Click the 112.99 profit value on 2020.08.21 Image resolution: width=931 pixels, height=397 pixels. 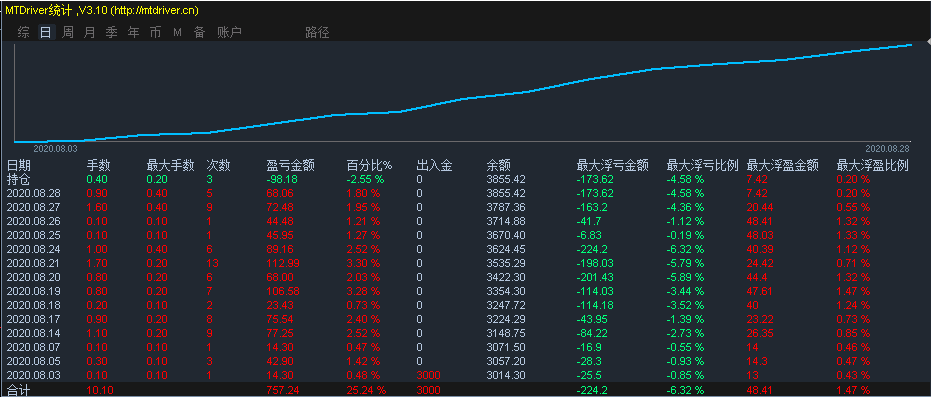click(283, 263)
